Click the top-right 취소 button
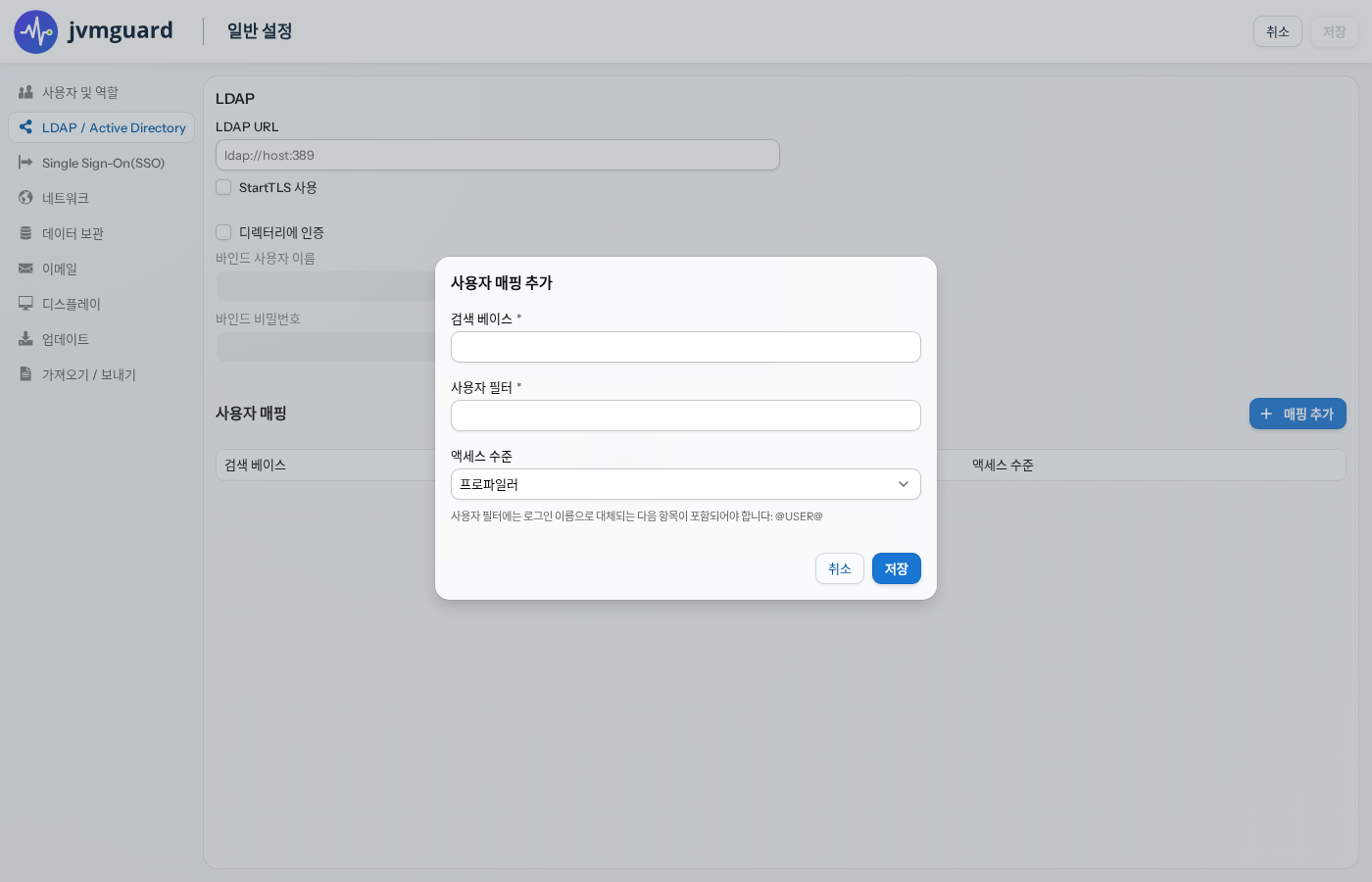This screenshot has height=882, width=1372. click(1278, 31)
